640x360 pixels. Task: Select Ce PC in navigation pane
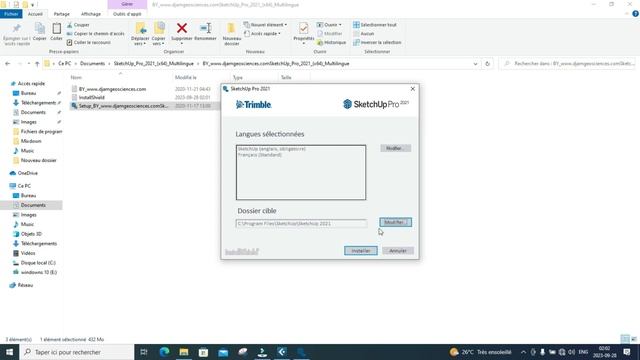click(24, 186)
